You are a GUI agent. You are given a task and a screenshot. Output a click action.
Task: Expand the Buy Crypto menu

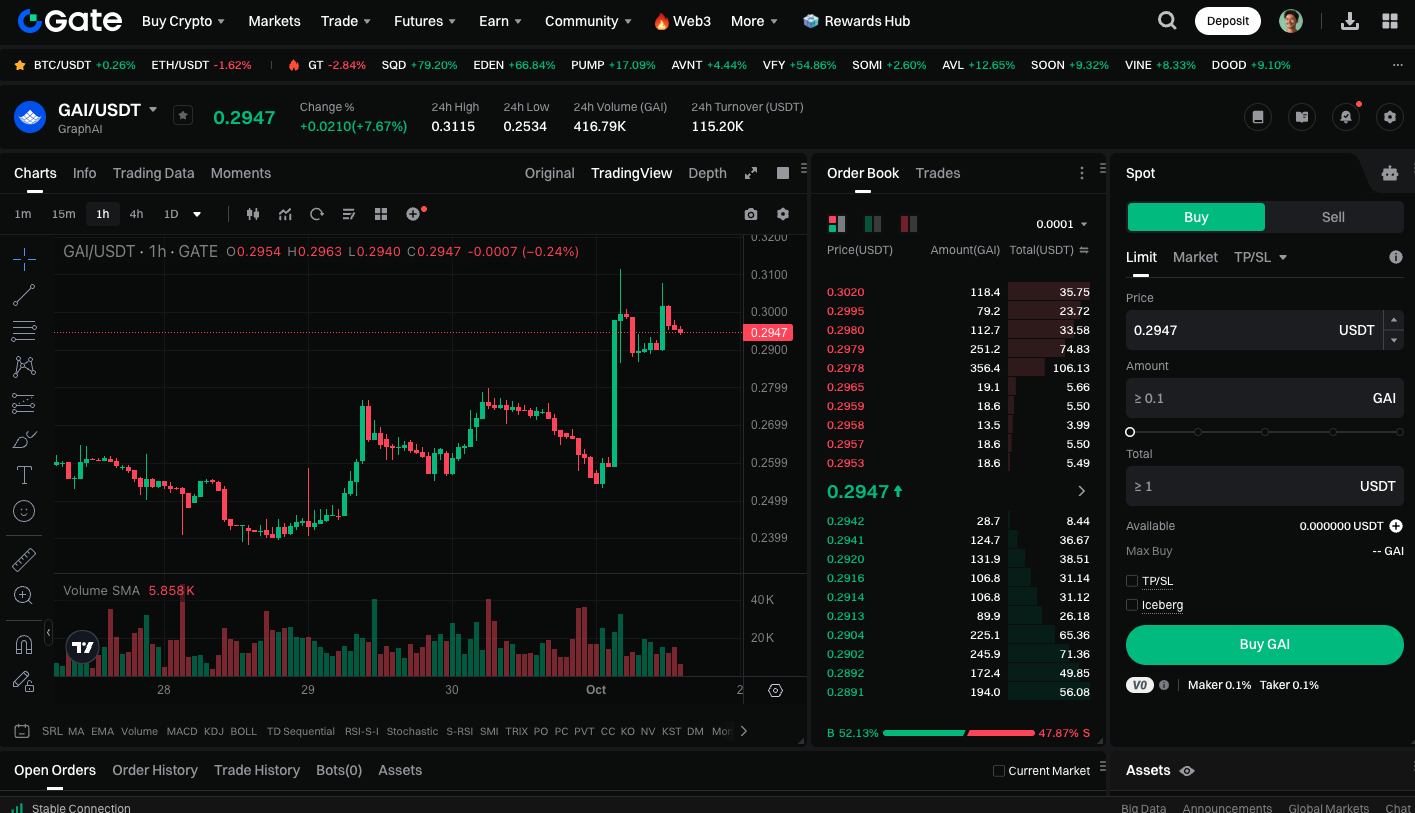click(x=183, y=21)
